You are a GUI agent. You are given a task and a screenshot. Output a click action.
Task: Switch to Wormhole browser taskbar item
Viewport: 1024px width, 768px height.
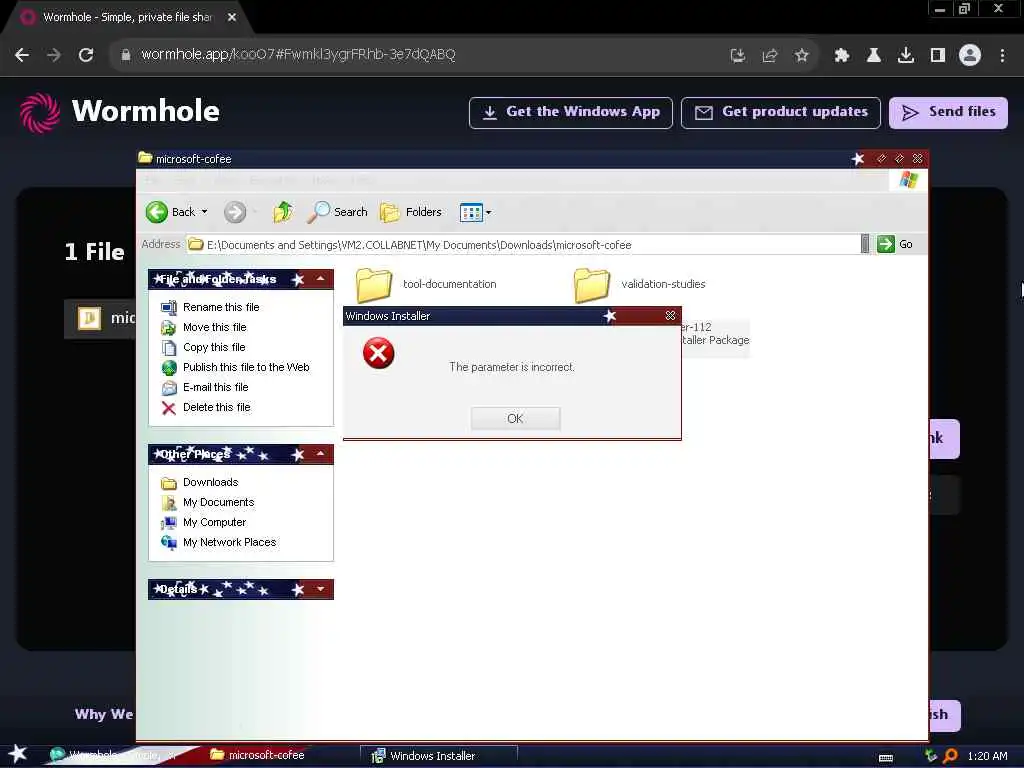pos(113,755)
